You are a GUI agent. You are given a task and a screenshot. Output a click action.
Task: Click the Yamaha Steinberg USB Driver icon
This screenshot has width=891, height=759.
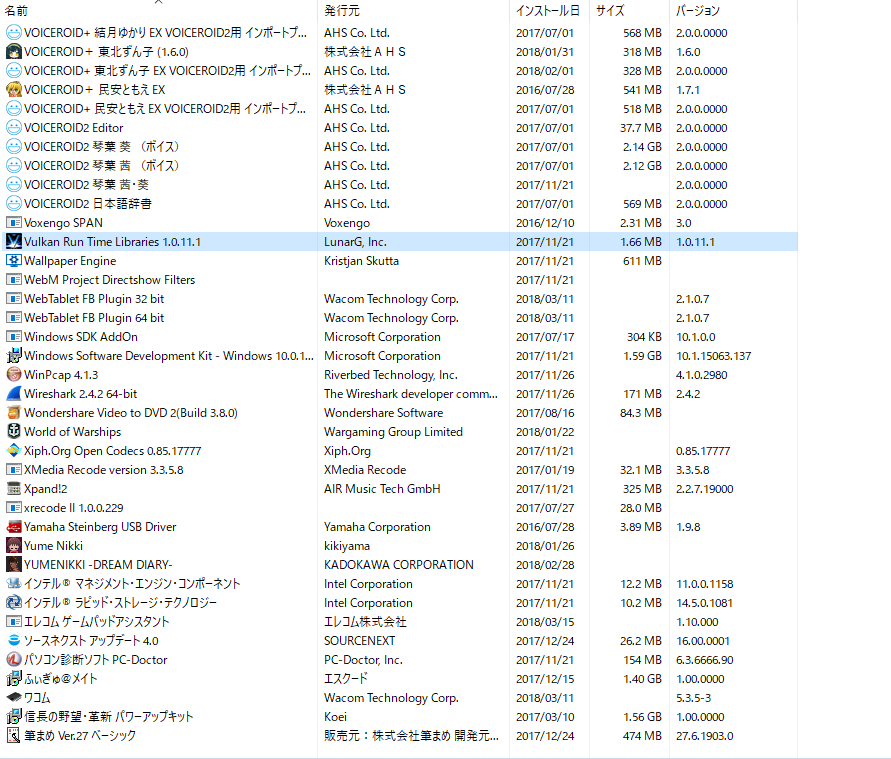(x=14, y=527)
